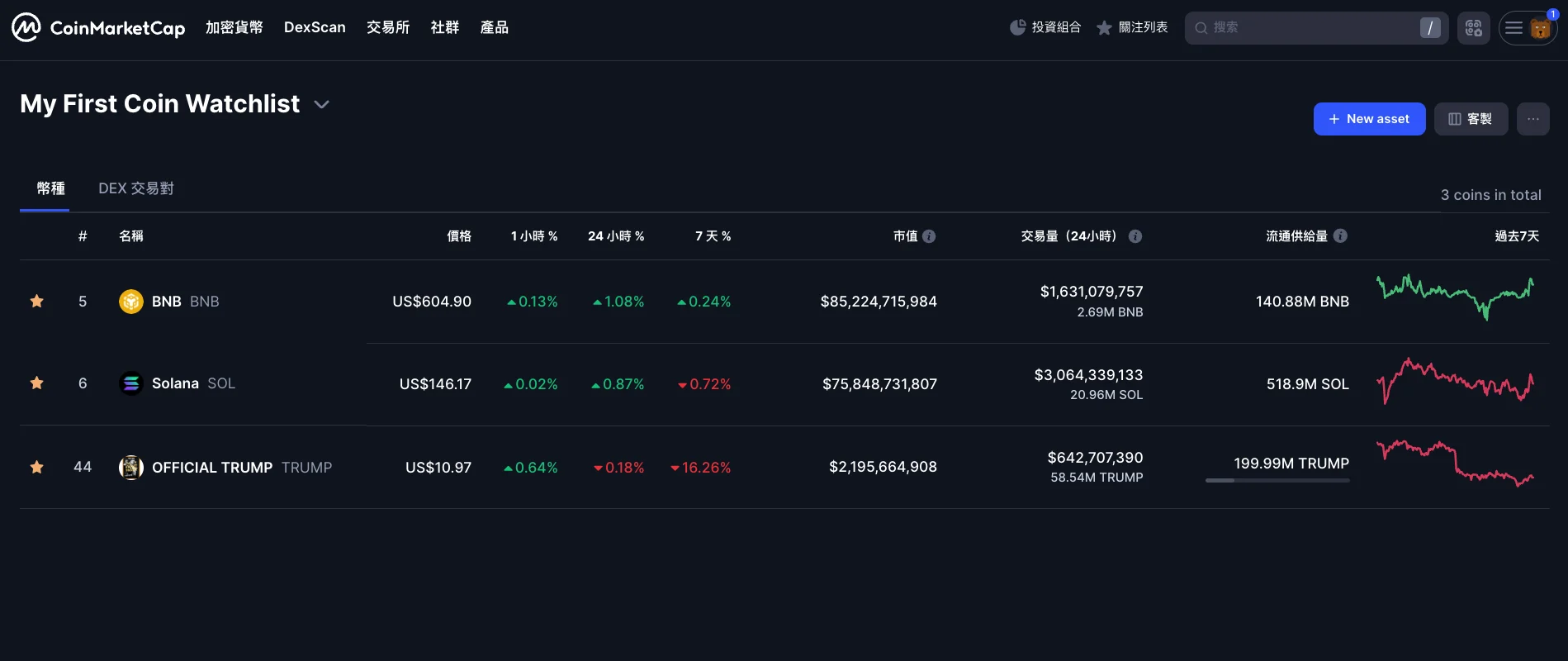Click the TRUMP circulating supply progress bar
This screenshot has width=1568, height=661.
point(1277,480)
